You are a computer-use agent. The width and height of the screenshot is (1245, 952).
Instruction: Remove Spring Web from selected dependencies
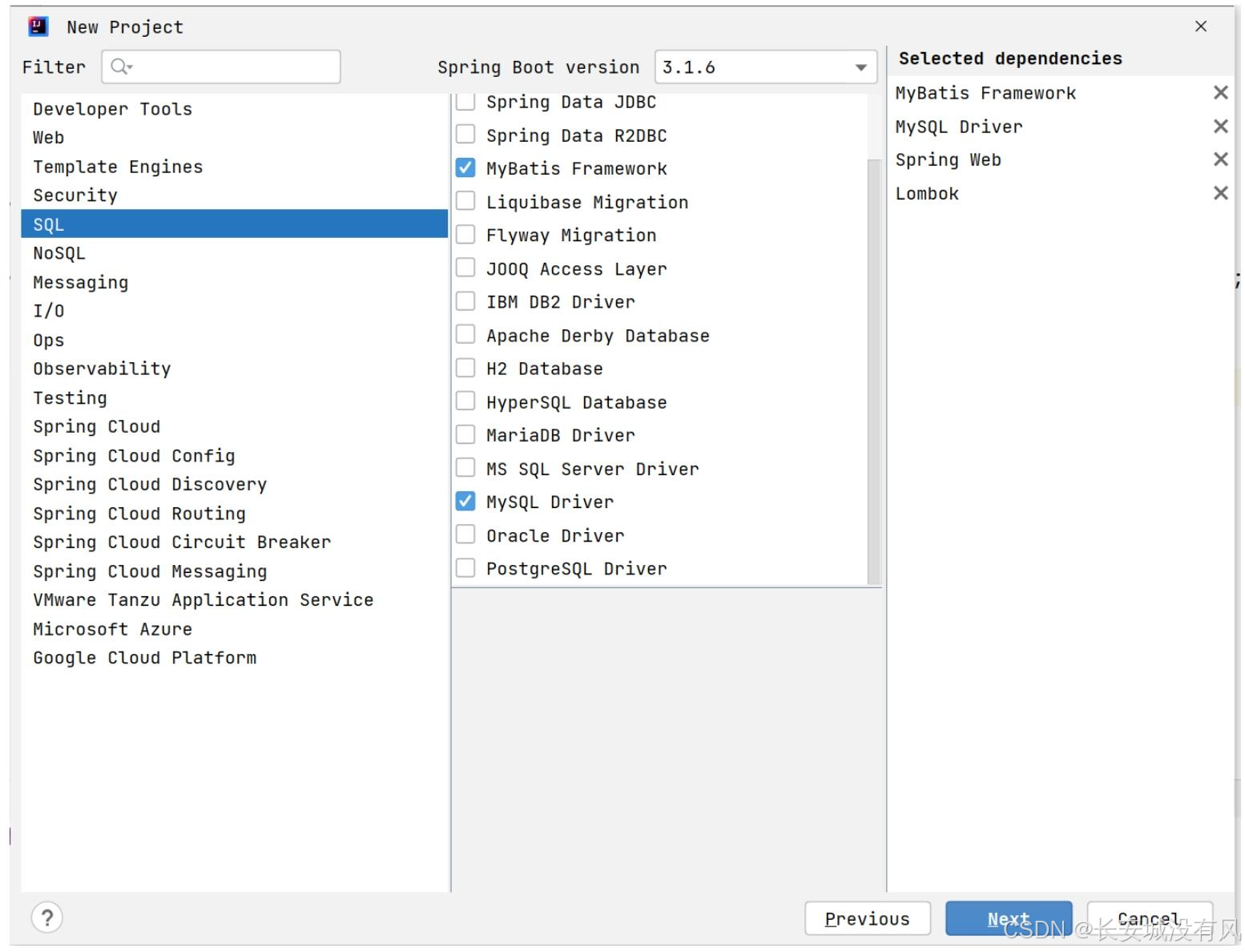(x=1220, y=159)
